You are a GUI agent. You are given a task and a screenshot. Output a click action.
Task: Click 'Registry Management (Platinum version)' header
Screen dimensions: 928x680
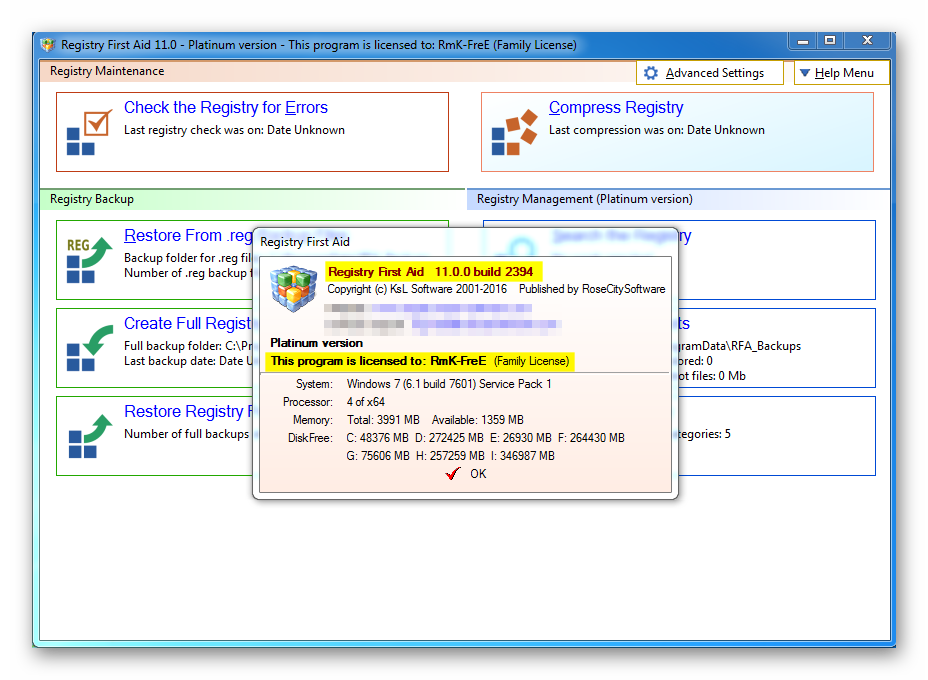(585, 199)
